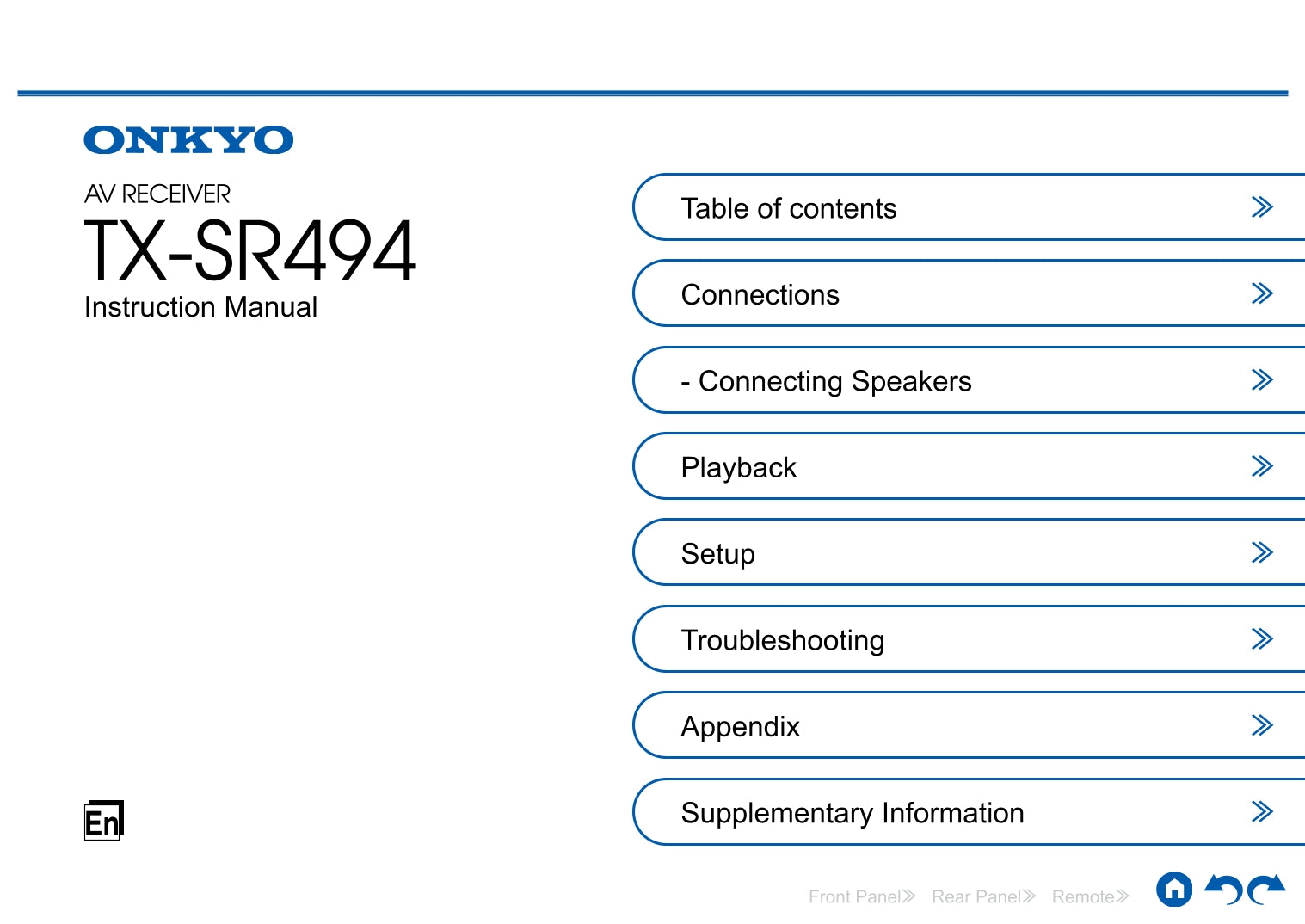Click the home icon in bottom navigation
Image resolution: width=1305 pixels, height=924 pixels.
[x=1173, y=890]
